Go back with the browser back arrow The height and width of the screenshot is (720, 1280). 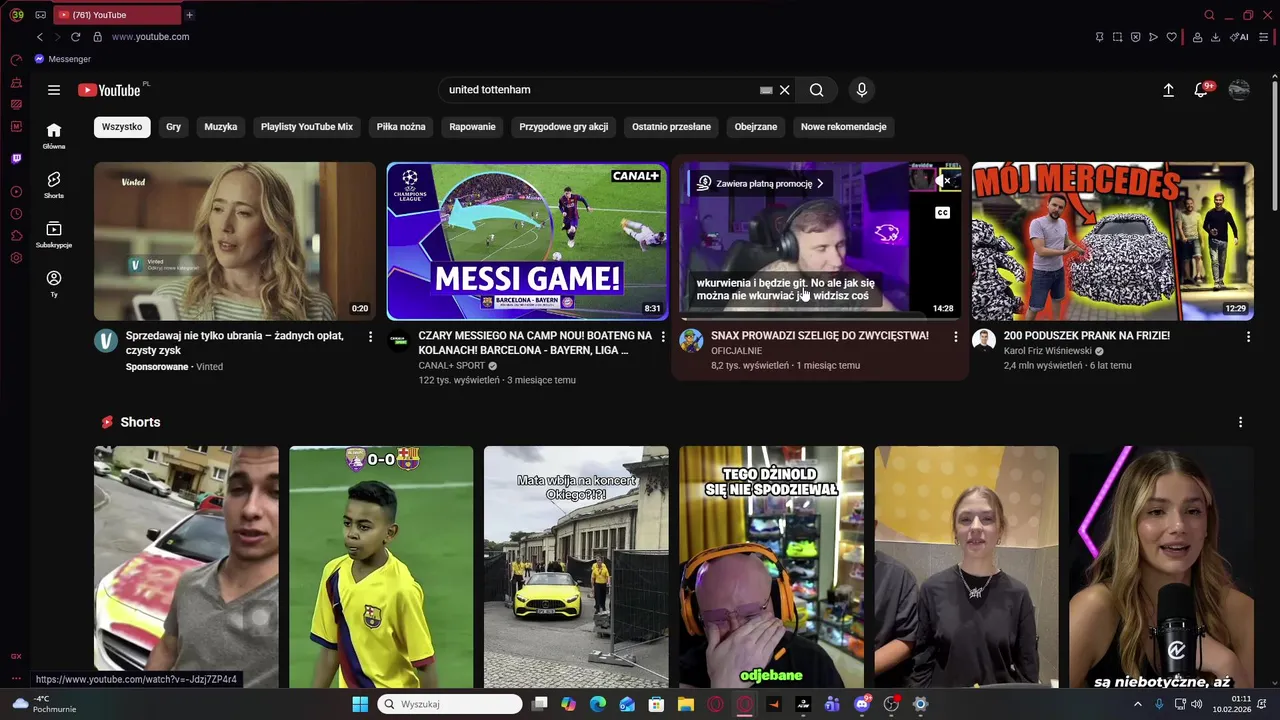40,37
